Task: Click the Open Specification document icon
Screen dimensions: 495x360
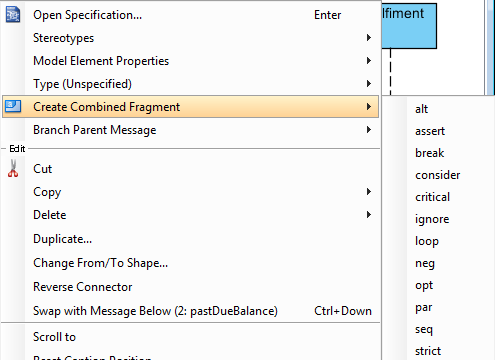Action: pos(13,15)
